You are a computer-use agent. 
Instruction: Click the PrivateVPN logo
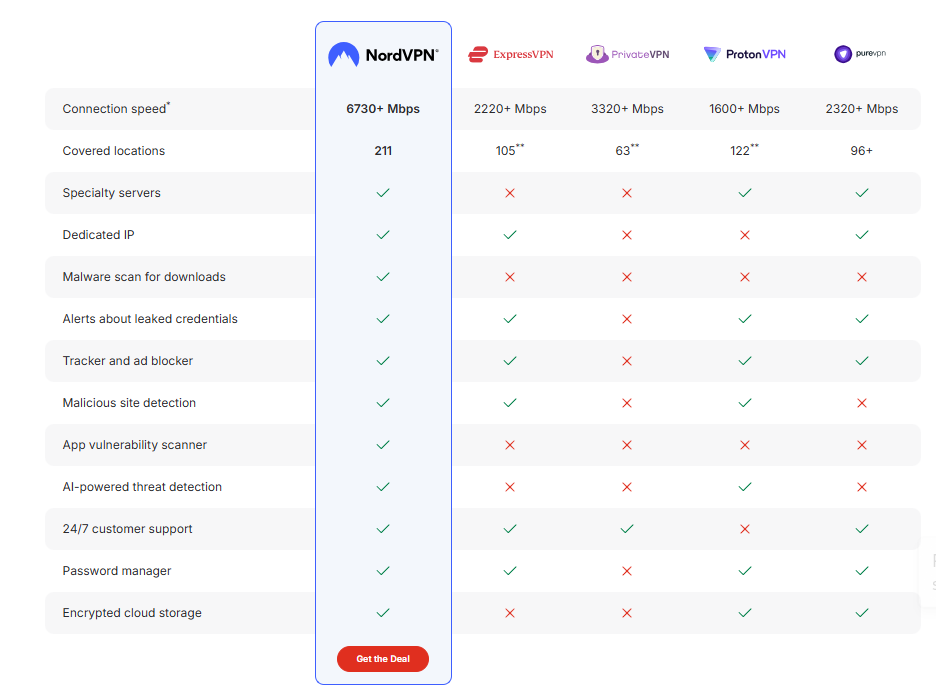click(627, 54)
